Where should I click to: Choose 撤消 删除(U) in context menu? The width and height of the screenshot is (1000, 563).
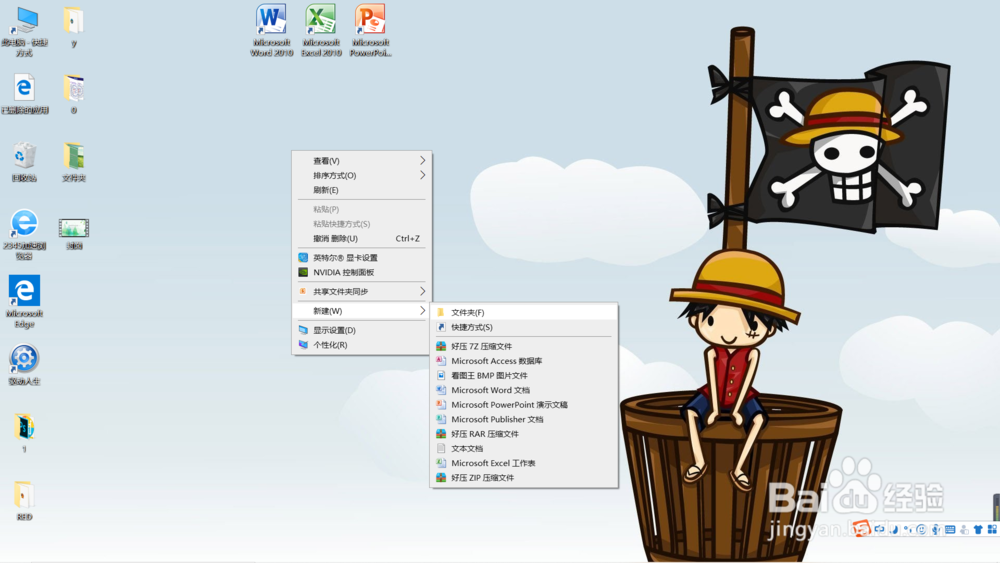coord(362,238)
